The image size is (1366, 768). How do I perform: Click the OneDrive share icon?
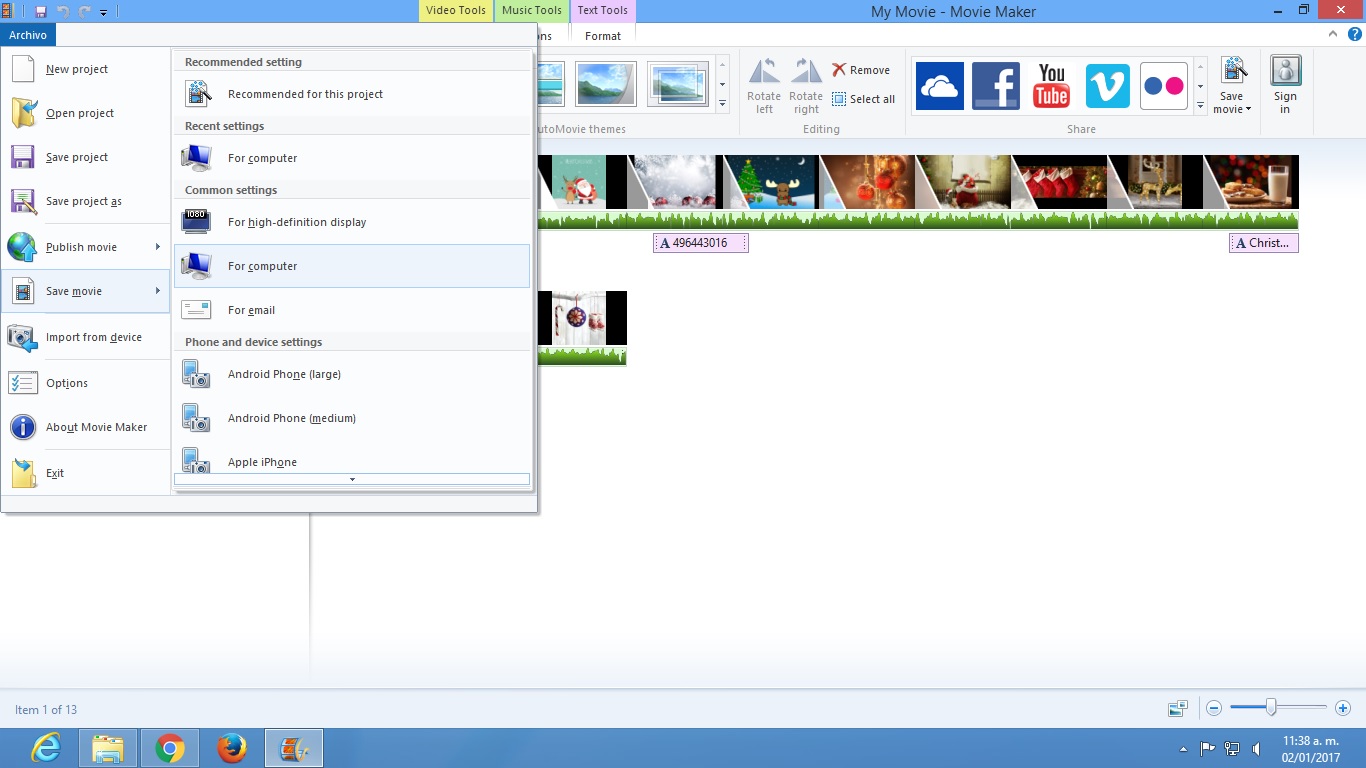tap(938, 86)
